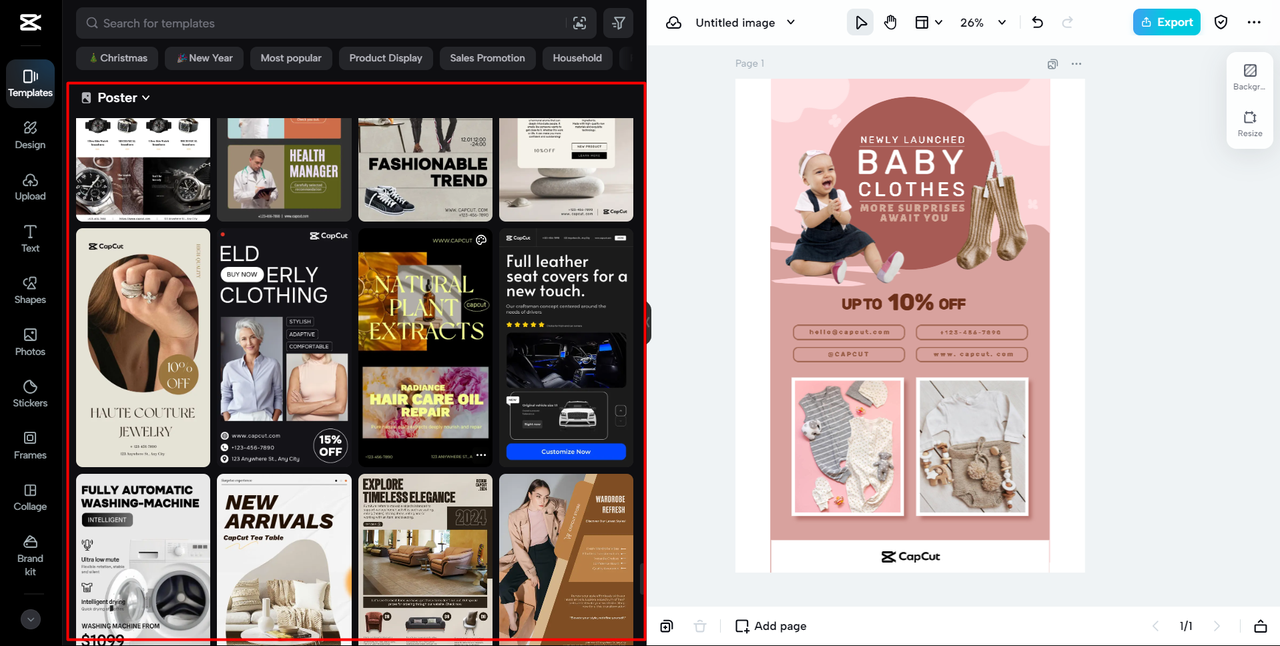Open the Brand kit panel
The image size is (1280, 646).
point(30,556)
